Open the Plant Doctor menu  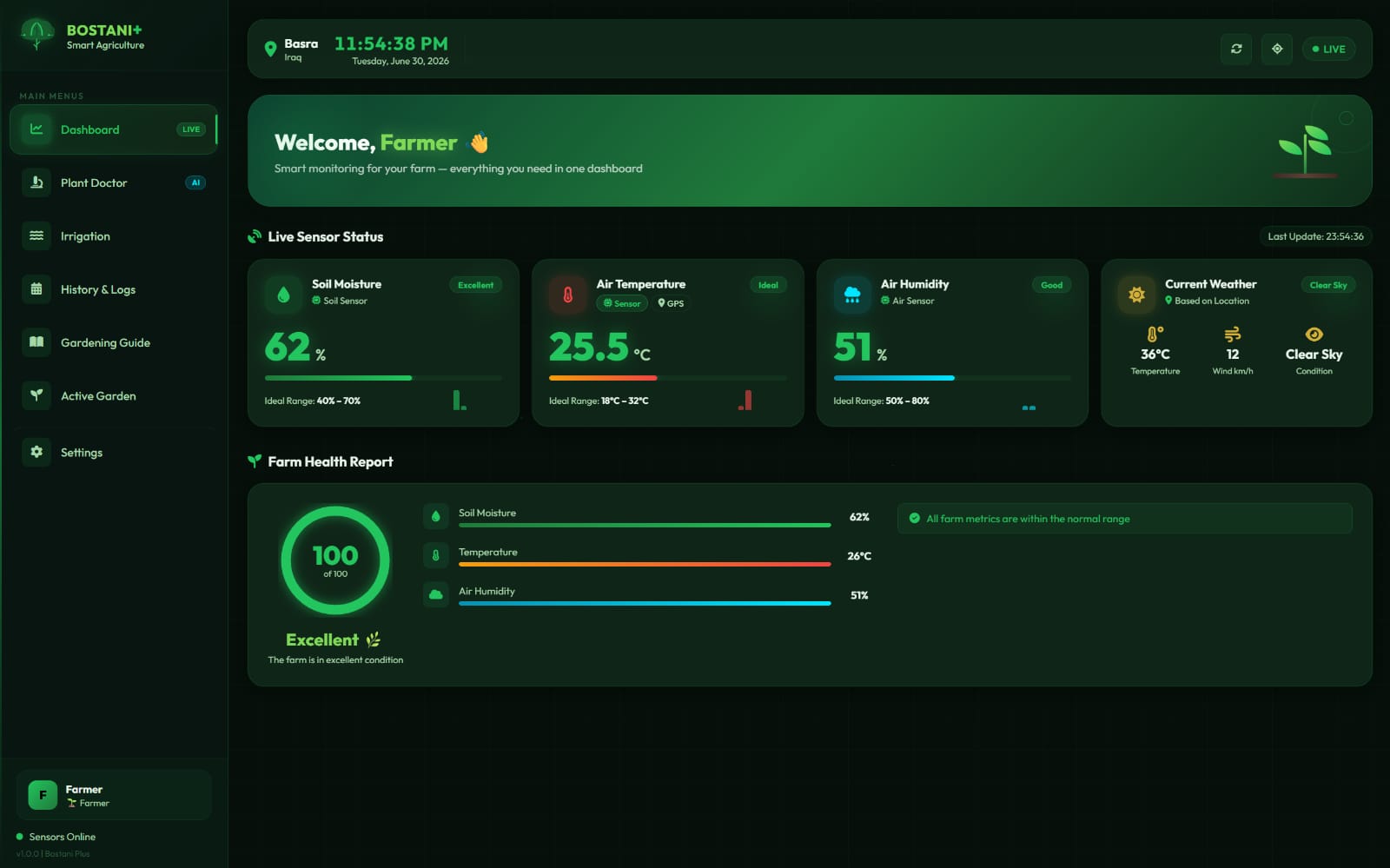pos(114,182)
